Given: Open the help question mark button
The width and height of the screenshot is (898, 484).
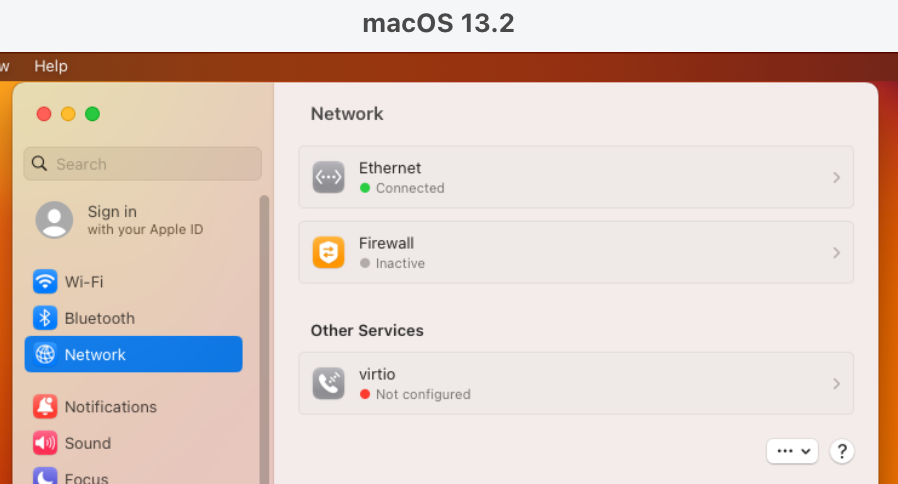Looking at the screenshot, I should coord(841,451).
